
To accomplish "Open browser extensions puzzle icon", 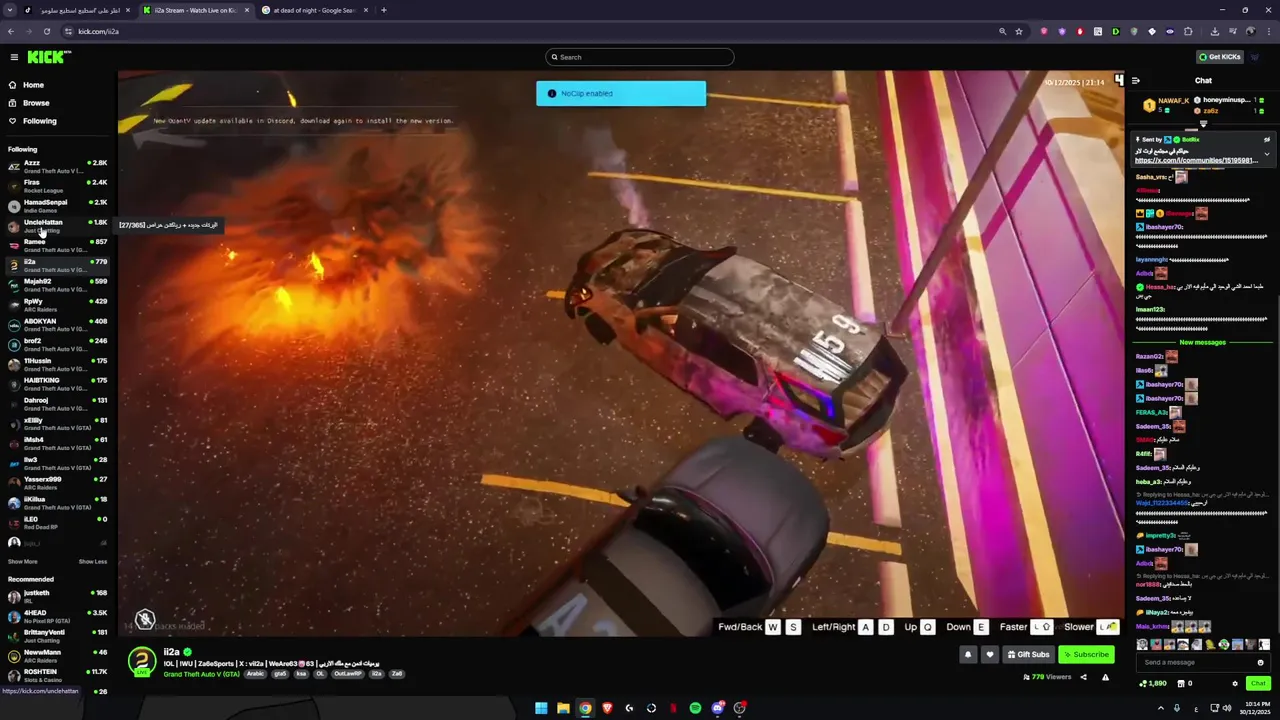I will [x=1188, y=31].
